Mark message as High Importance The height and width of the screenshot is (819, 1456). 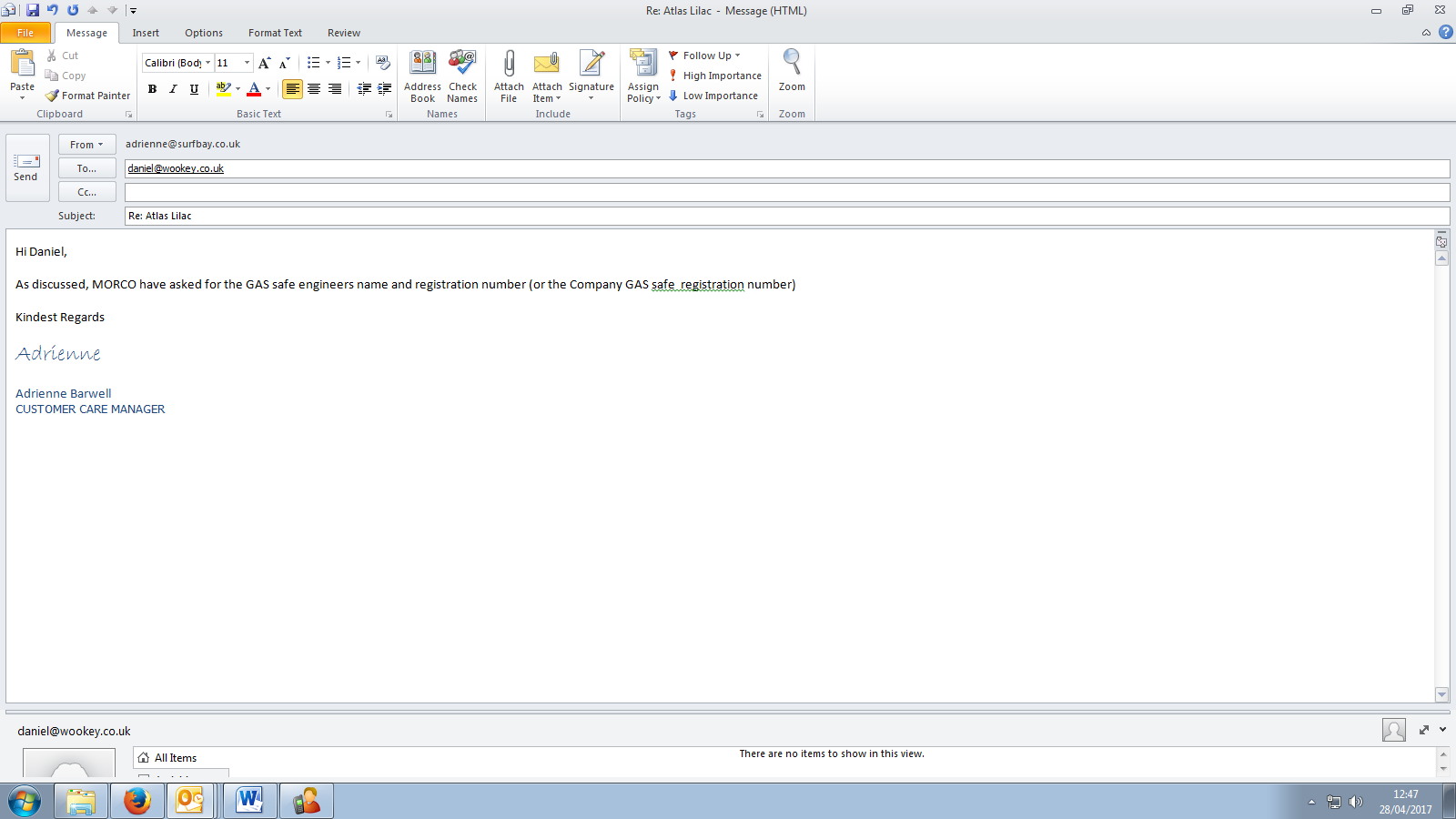click(x=714, y=76)
